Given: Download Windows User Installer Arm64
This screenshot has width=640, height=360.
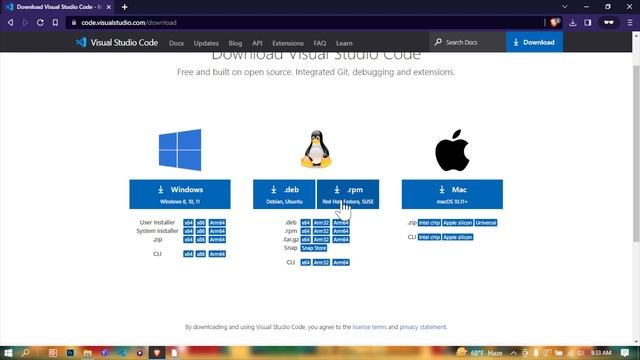Looking at the screenshot, I should 217,222.
